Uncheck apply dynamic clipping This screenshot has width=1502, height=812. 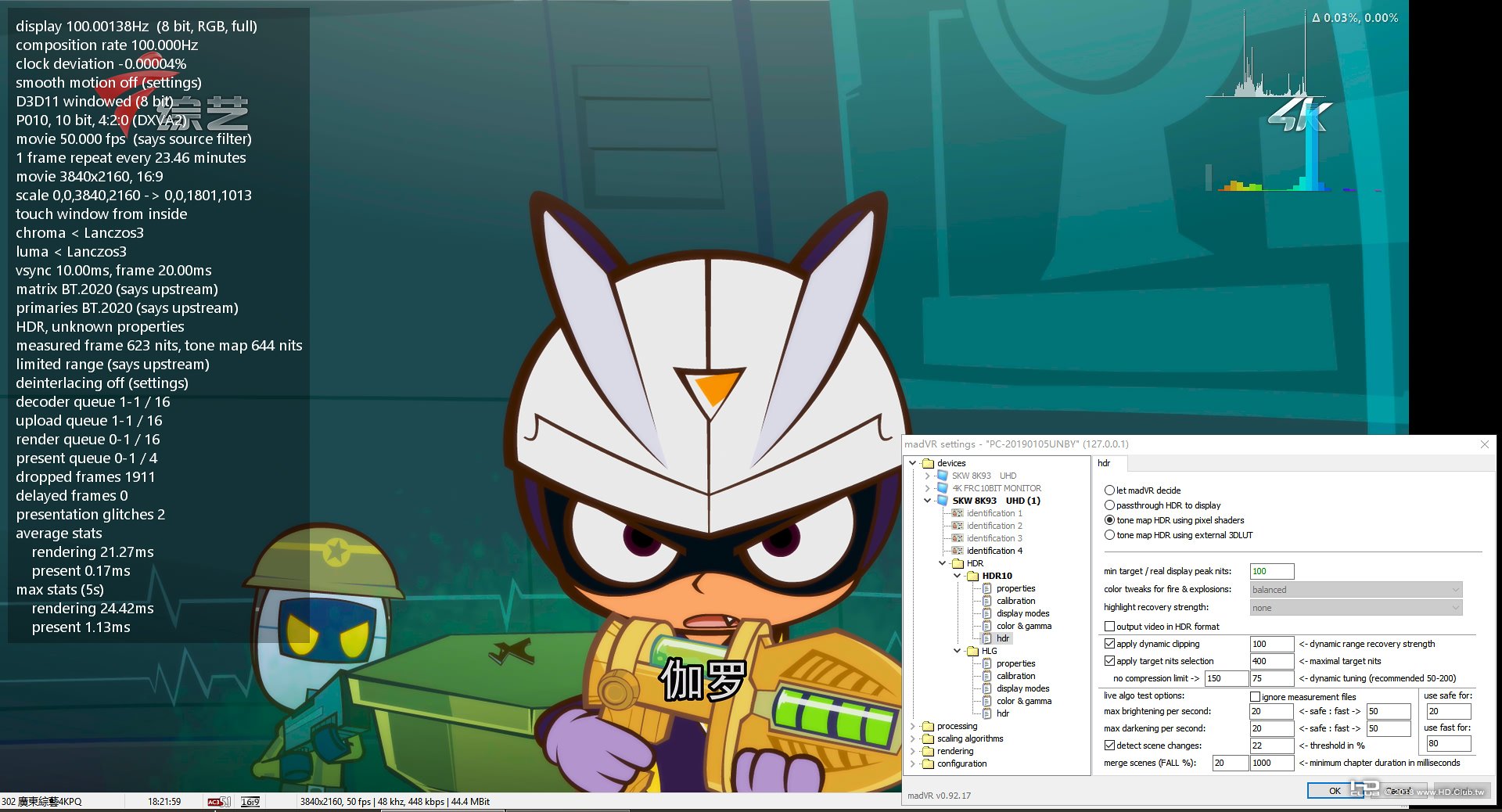click(1109, 644)
